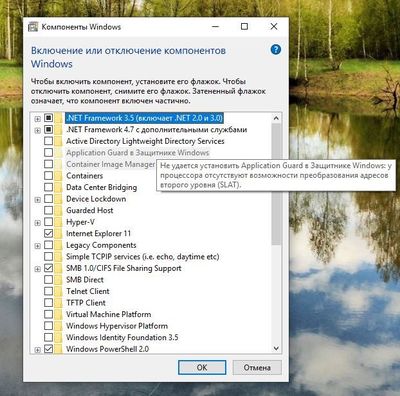Select the Windows Identity Foundation 3.5 label

tap(122, 337)
